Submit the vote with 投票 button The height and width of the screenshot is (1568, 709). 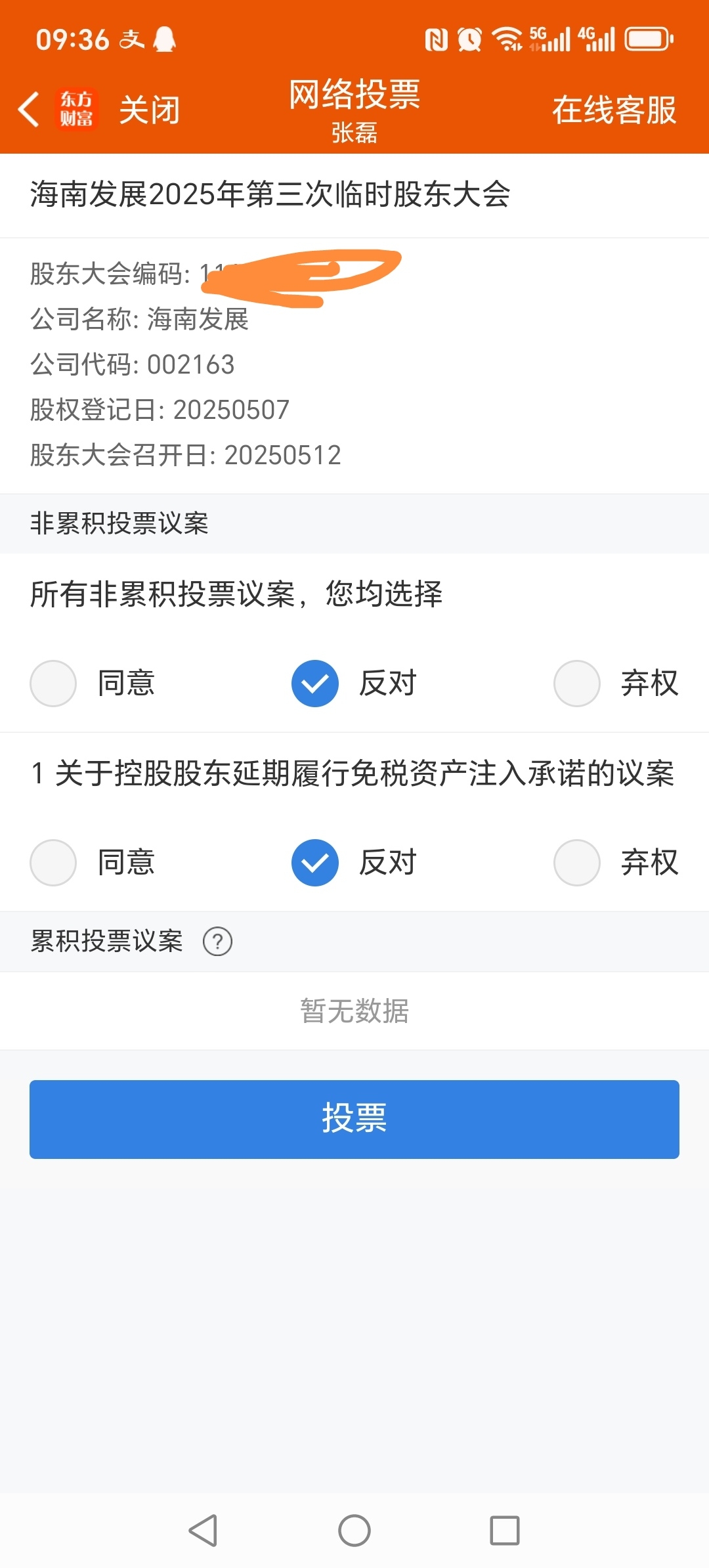(x=354, y=1119)
